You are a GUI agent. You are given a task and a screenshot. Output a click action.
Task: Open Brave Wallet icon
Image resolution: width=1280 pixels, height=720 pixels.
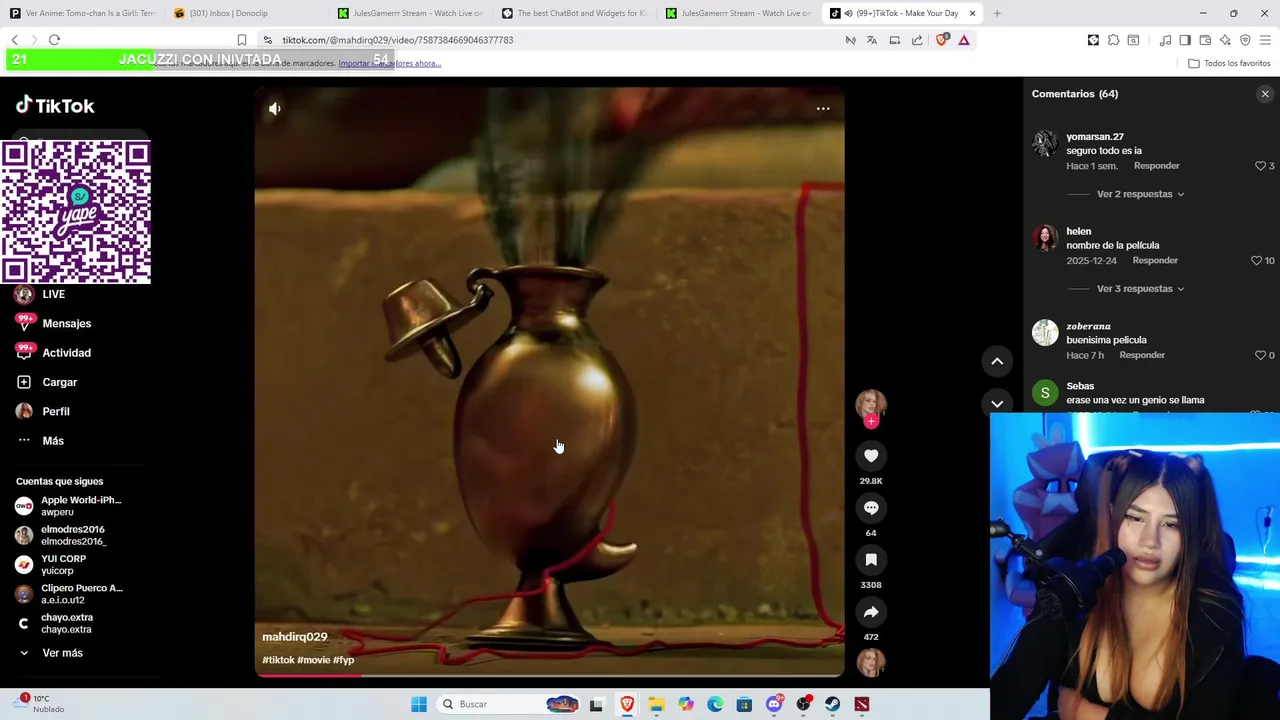(x=1205, y=40)
